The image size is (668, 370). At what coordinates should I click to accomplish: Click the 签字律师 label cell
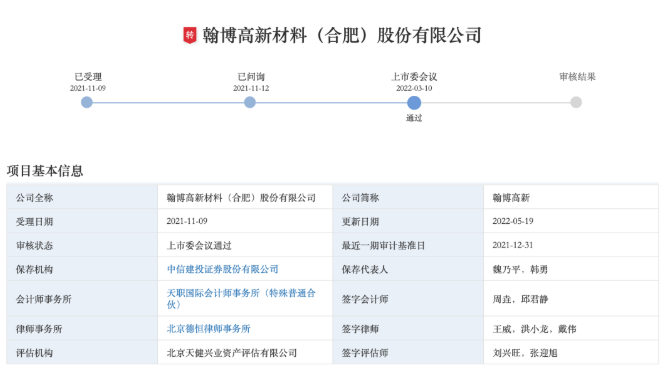click(x=408, y=329)
